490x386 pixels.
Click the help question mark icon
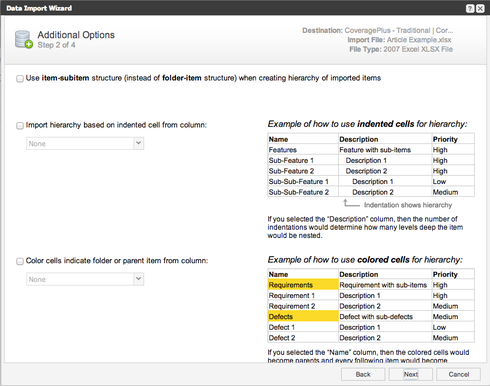point(470,9)
